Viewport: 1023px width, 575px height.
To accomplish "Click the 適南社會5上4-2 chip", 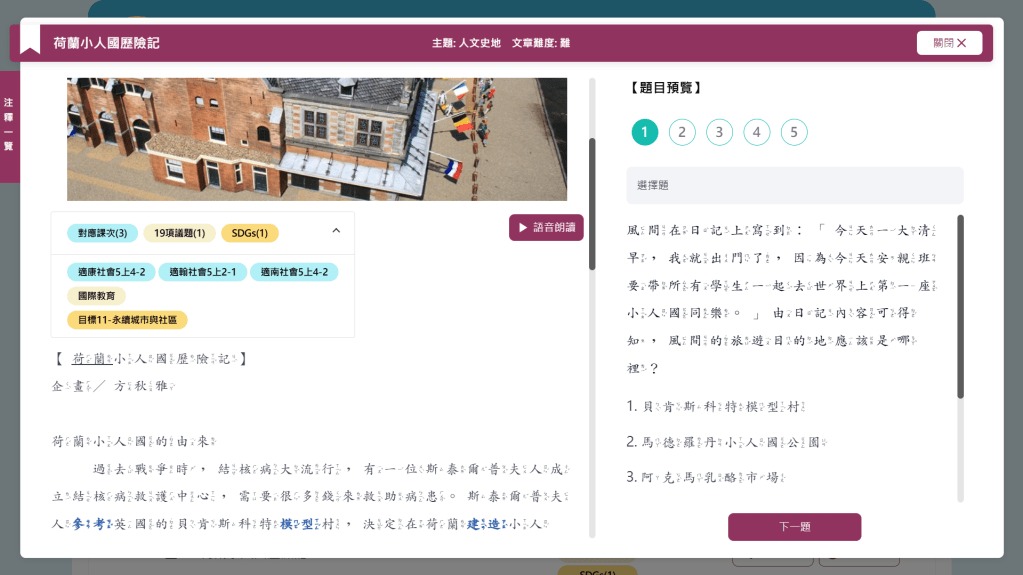I will tap(294, 272).
